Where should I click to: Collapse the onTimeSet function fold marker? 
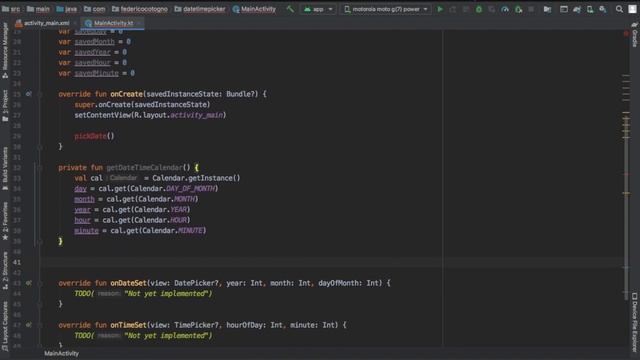pyautogui.click(x=40, y=325)
